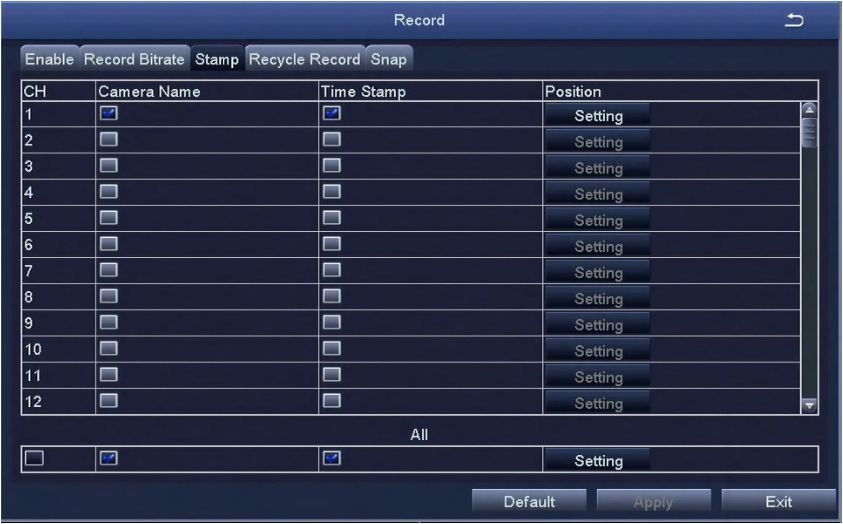This screenshot has height=524, width=843.
Task: Select the Snap tab
Action: (x=389, y=60)
